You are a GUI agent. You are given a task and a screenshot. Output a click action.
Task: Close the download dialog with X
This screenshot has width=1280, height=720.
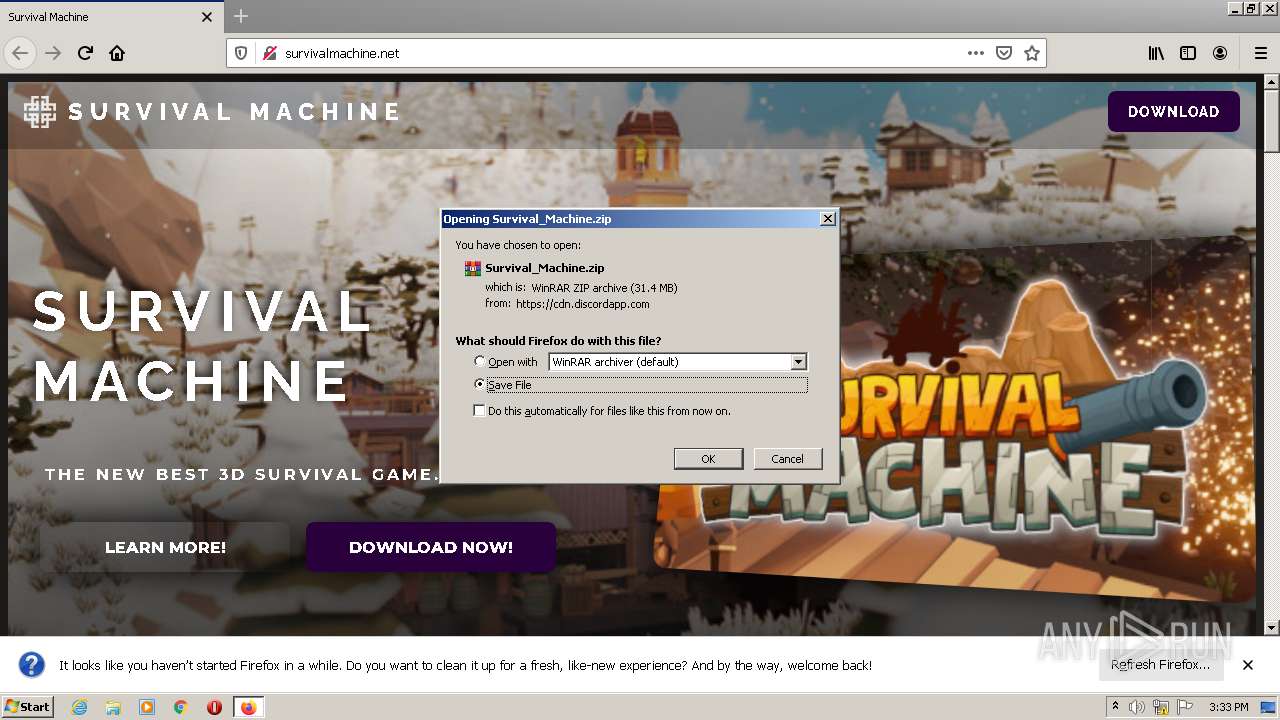[827, 219]
